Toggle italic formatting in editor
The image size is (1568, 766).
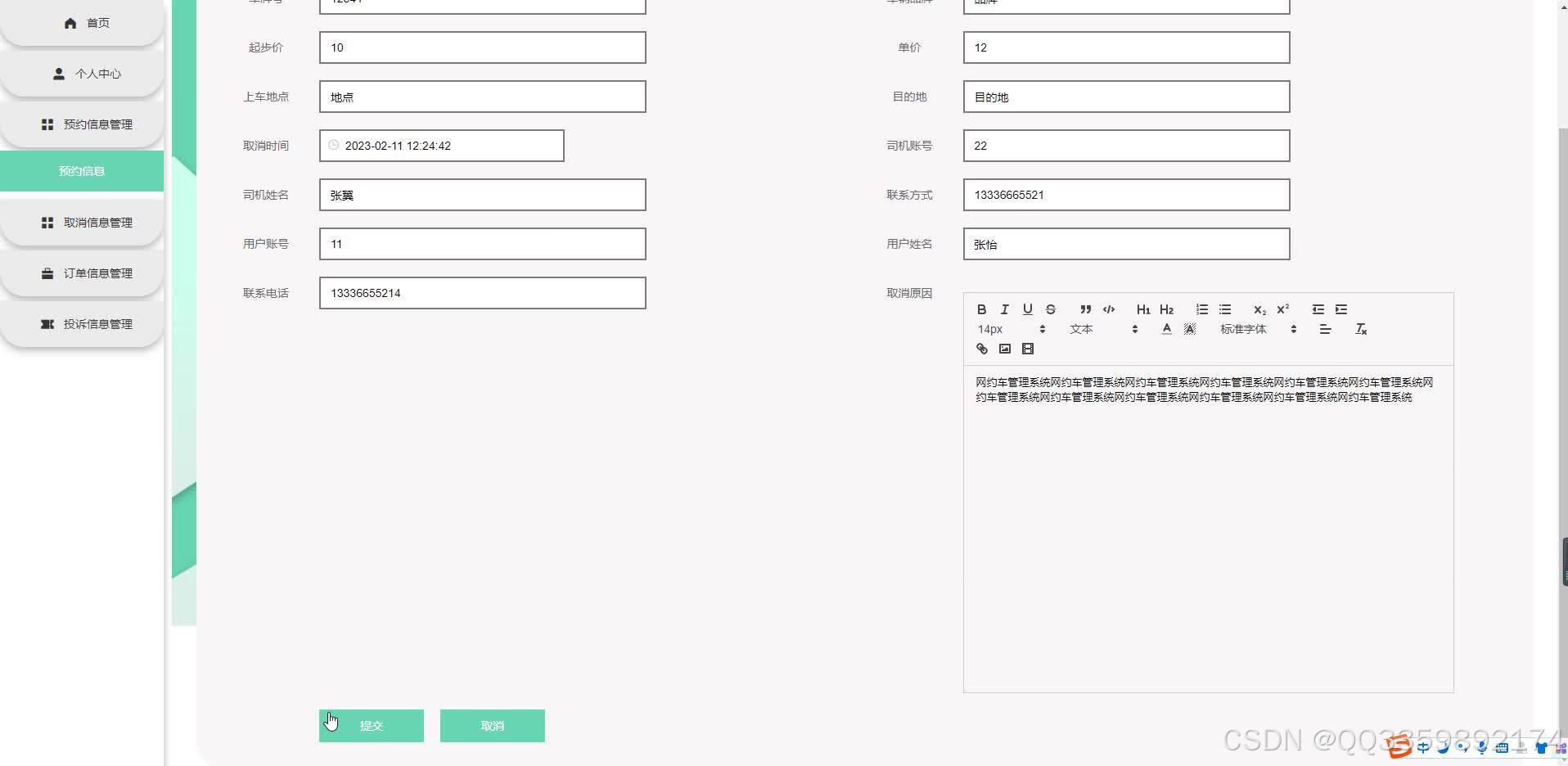[1004, 309]
